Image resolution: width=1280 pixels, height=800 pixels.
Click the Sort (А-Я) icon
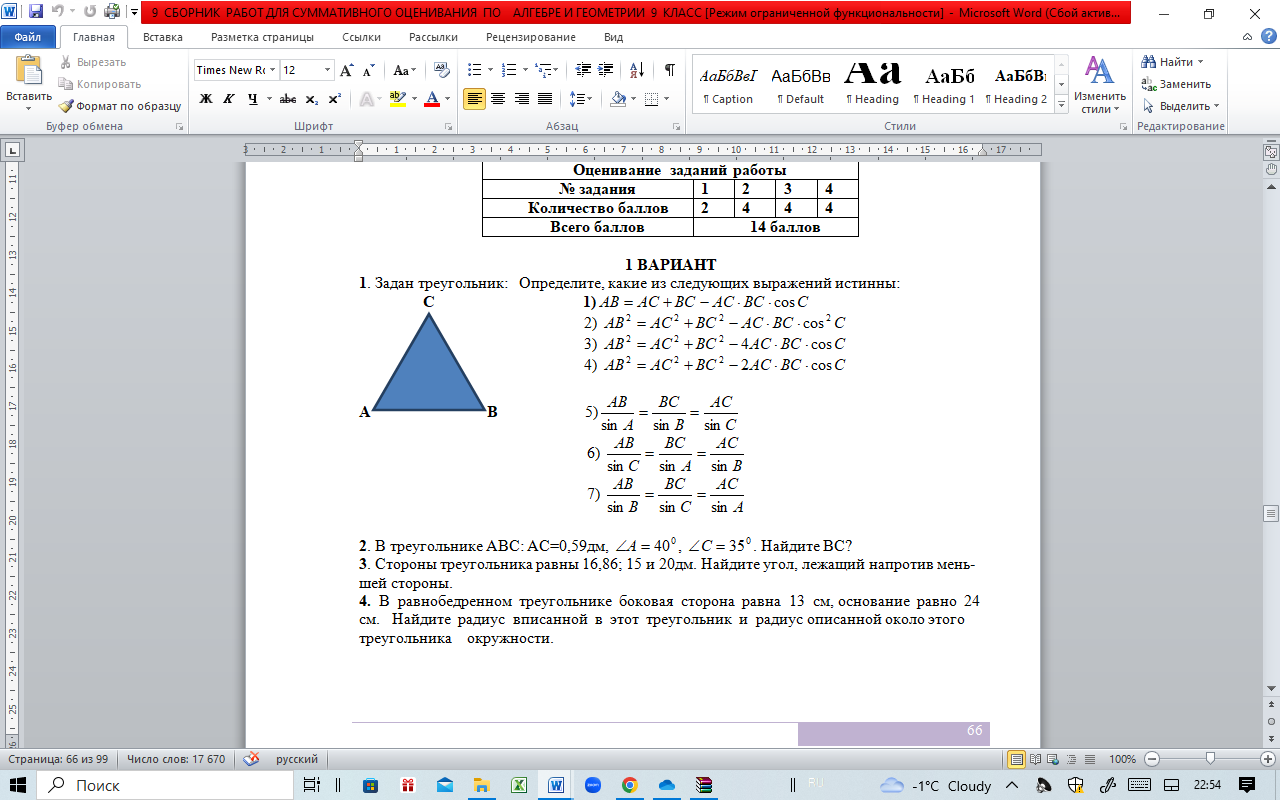pyautogui.click(x=637, y=70)
